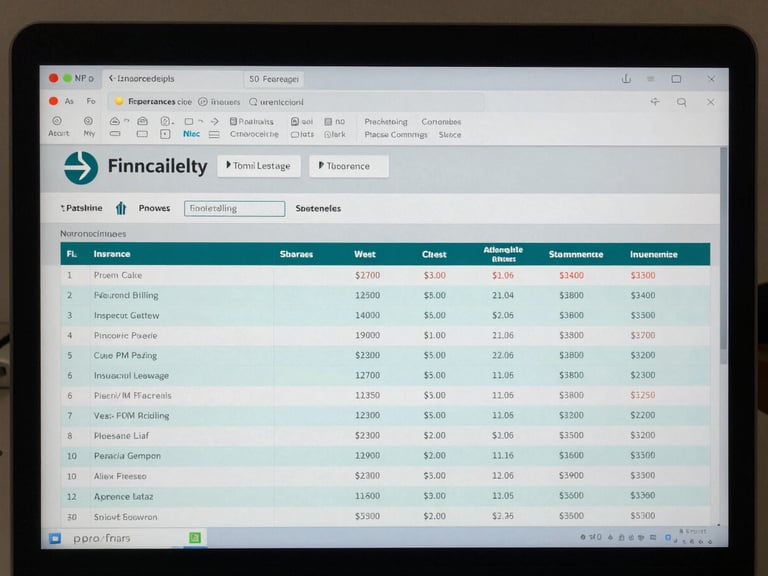Image resolution: width=768 pixels, height=576 pixels.
Task: Sort by the Cleest column header
Action: (434, 254)
